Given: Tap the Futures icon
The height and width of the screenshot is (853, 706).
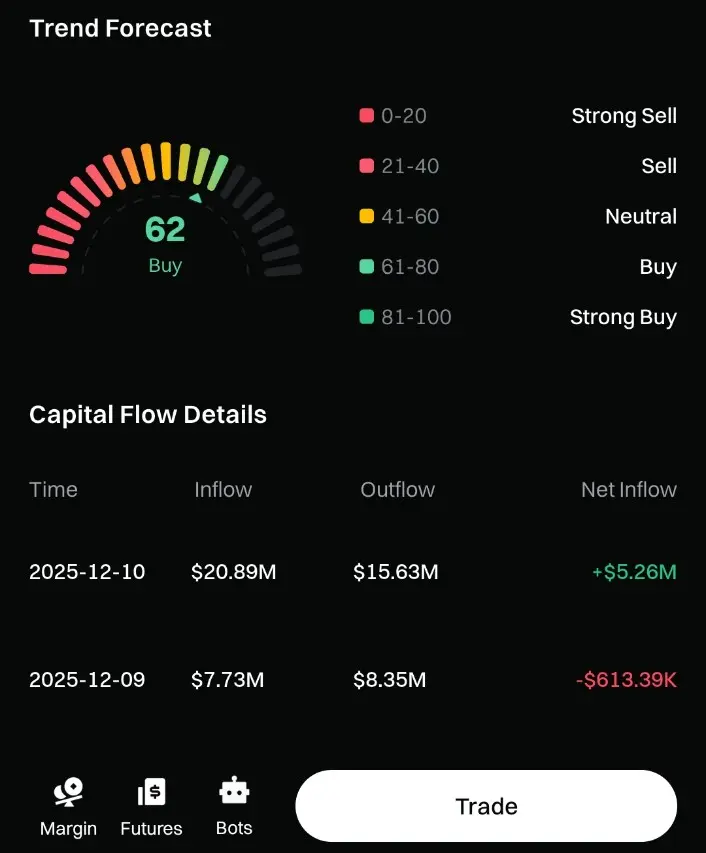Looking at the screenshot, I should click(x=151, y=793).
